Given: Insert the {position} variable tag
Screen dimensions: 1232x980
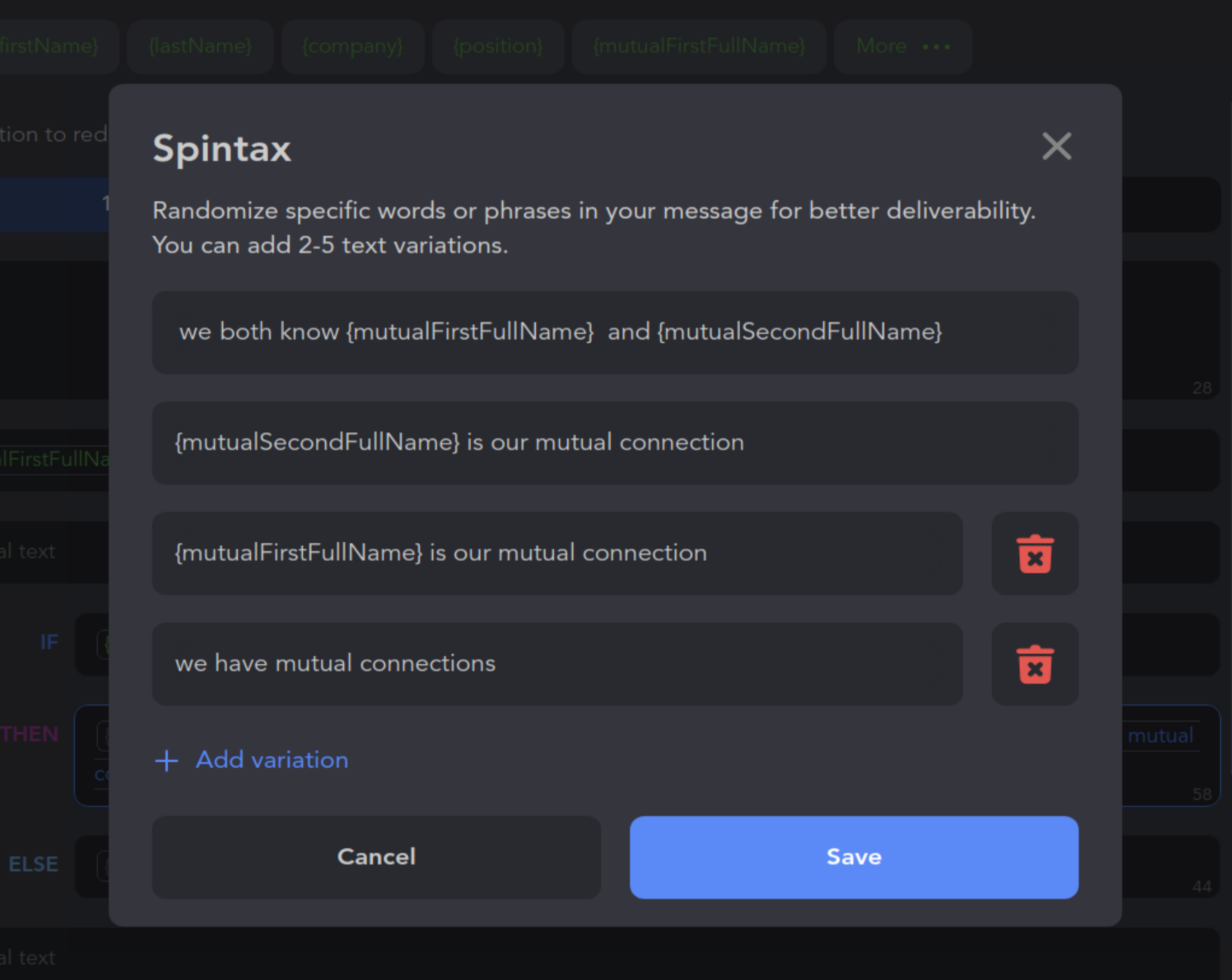Looking at the screenshot, I should coord(498,46).
